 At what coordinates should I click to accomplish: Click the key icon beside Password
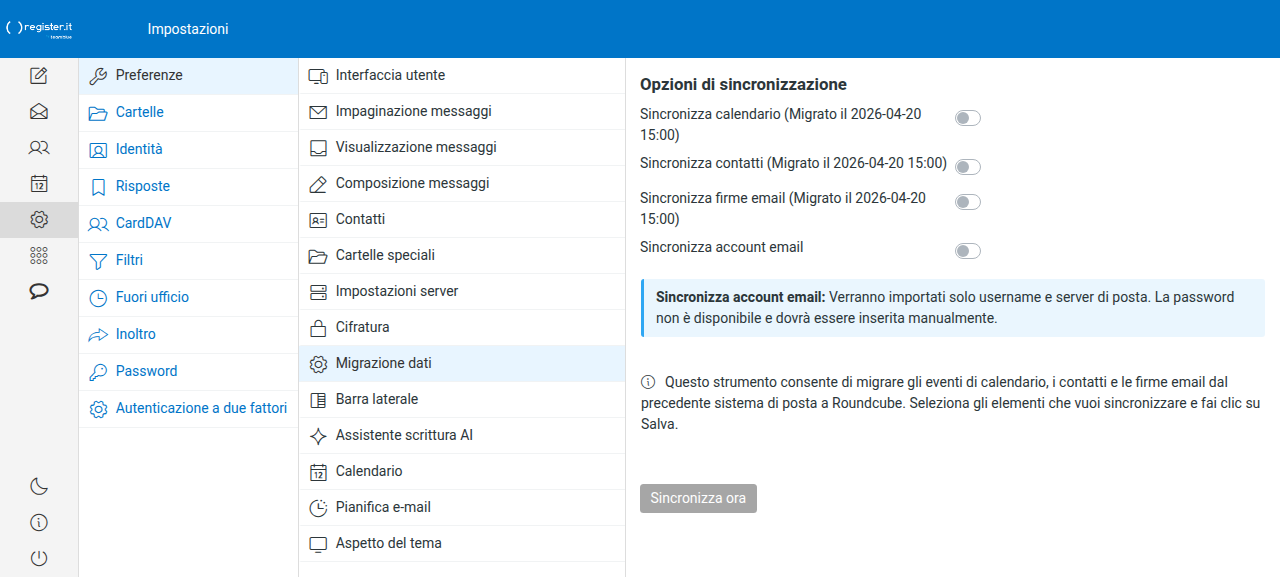tap(98, 371)
